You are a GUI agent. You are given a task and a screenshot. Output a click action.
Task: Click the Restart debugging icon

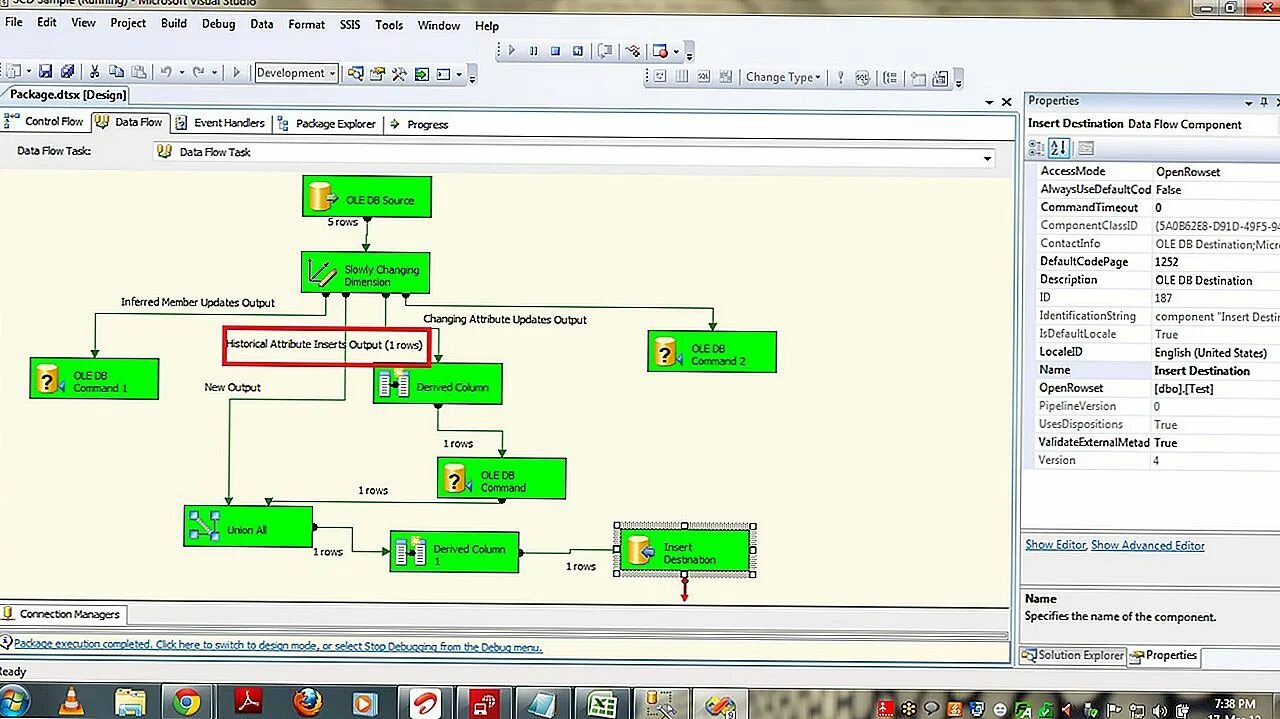580,51
